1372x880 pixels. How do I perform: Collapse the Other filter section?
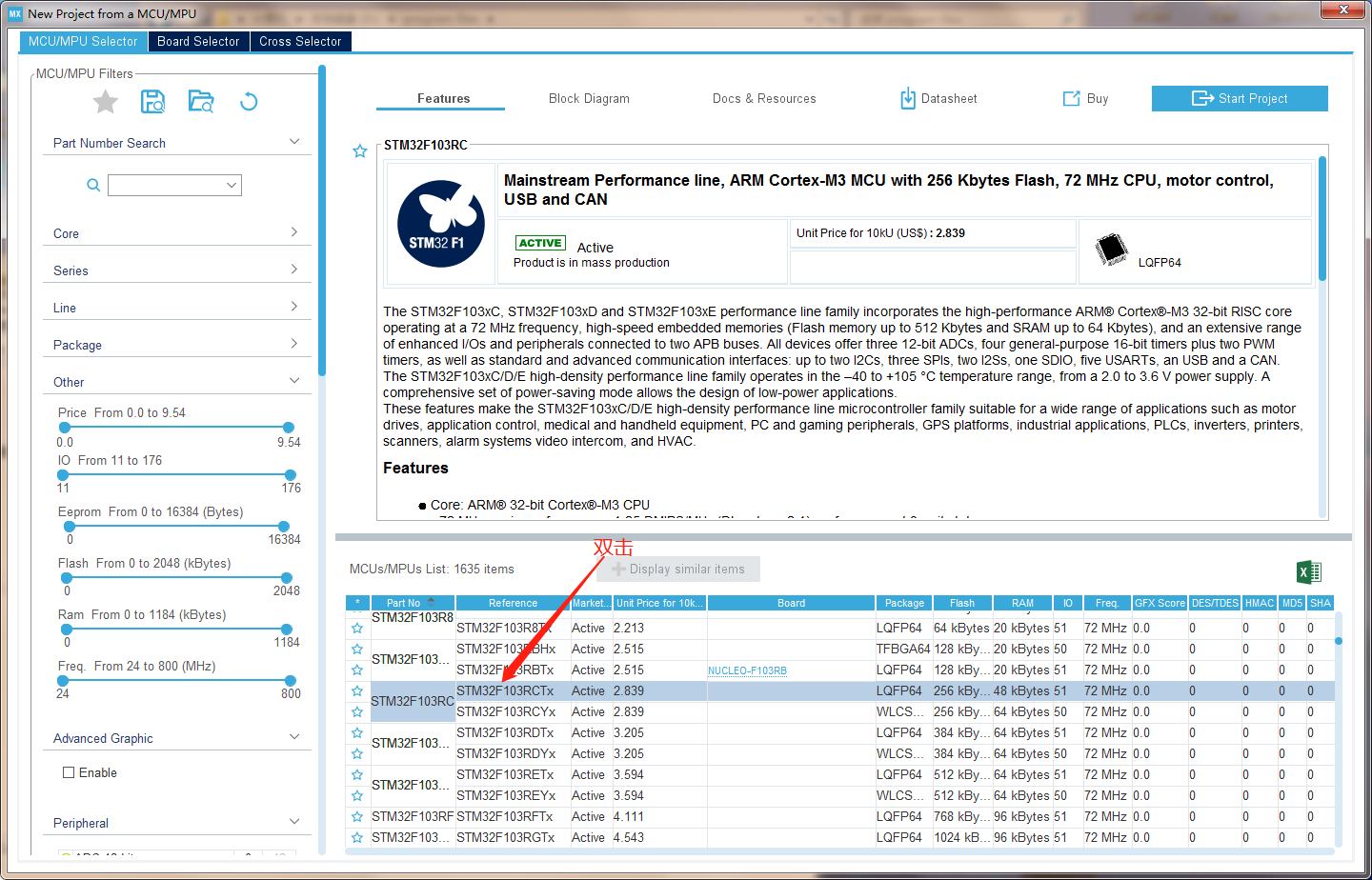click(x=294, y=381)
